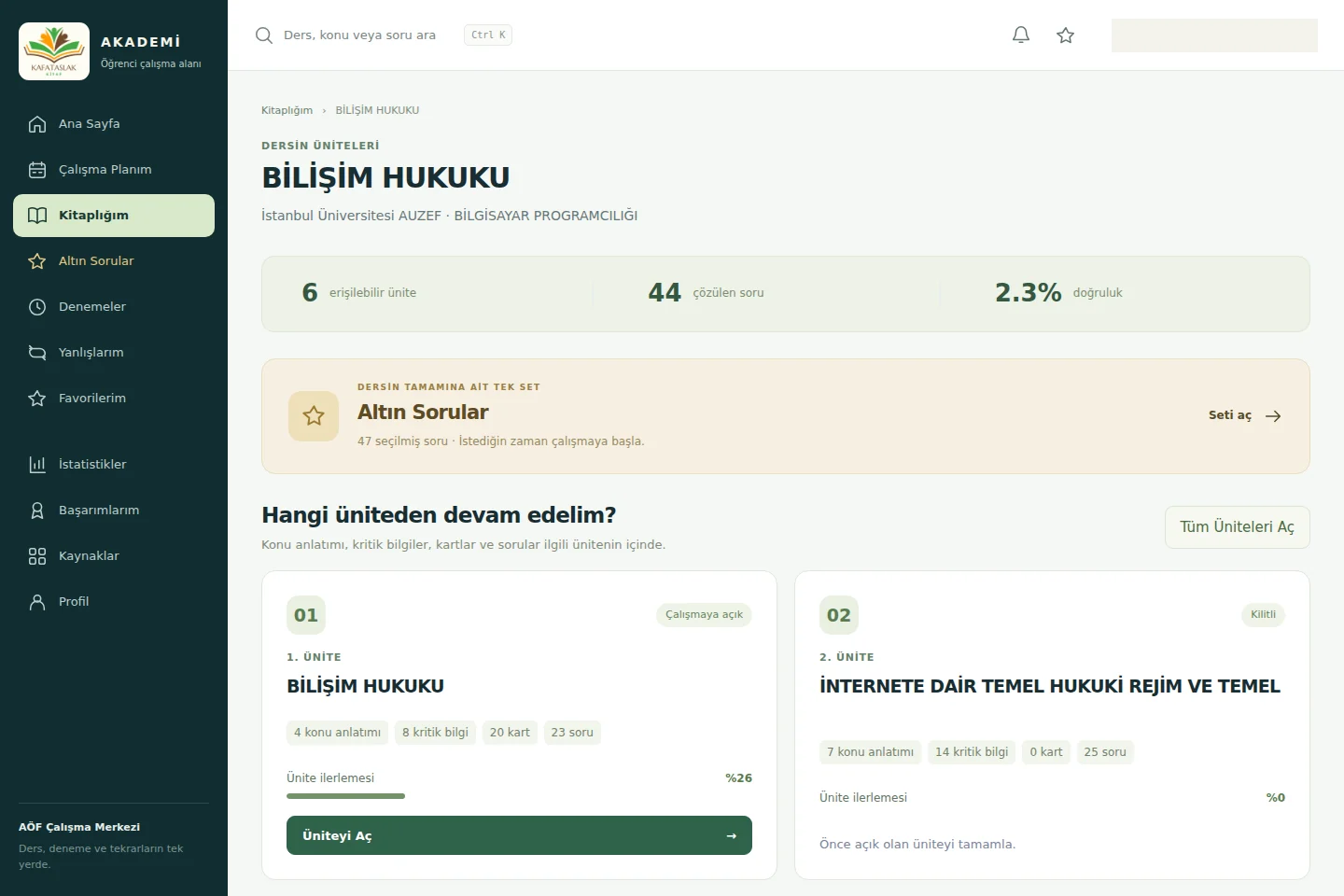Click Seti aç link with arrow
Screen dimensions: 1344x896
pyautogui.click(x=1245, y=415)
